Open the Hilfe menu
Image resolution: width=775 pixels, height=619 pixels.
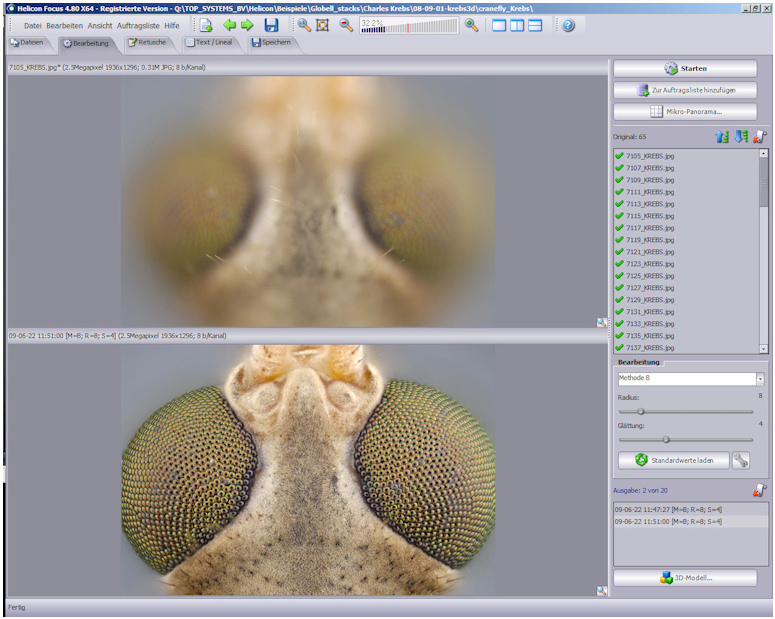pos(172,26)
